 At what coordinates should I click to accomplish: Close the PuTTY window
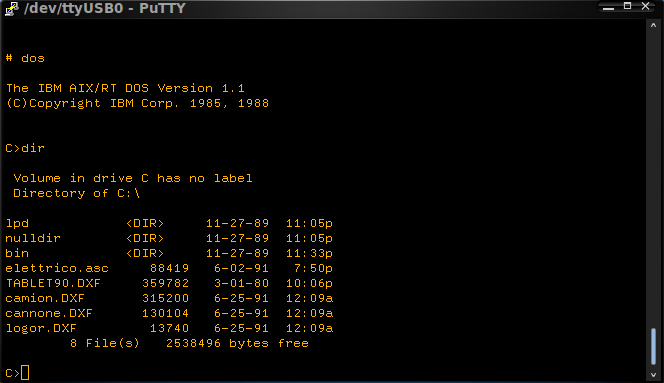tap(646, 6)
